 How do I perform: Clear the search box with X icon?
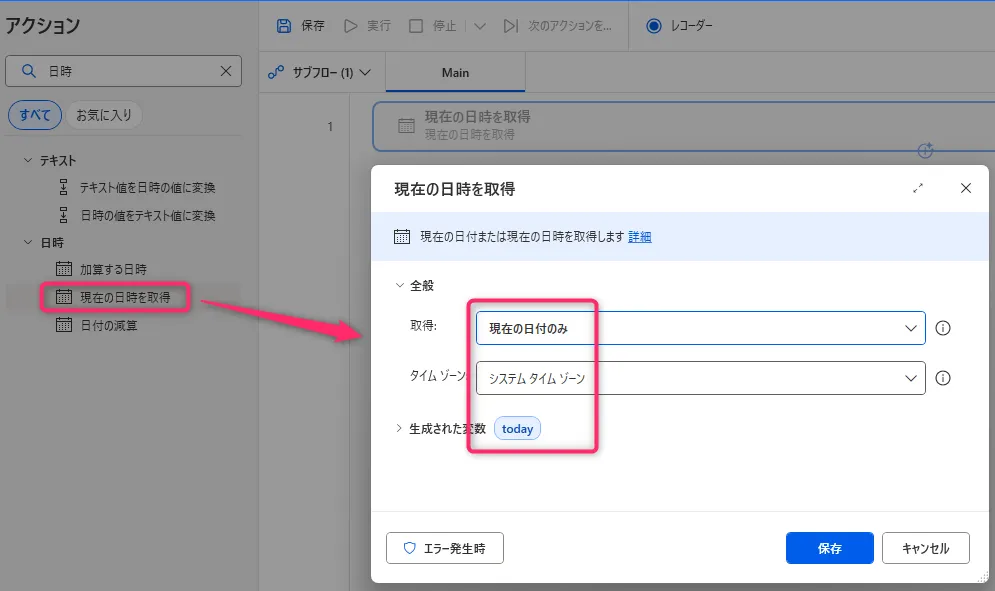[x=226, y=71]
